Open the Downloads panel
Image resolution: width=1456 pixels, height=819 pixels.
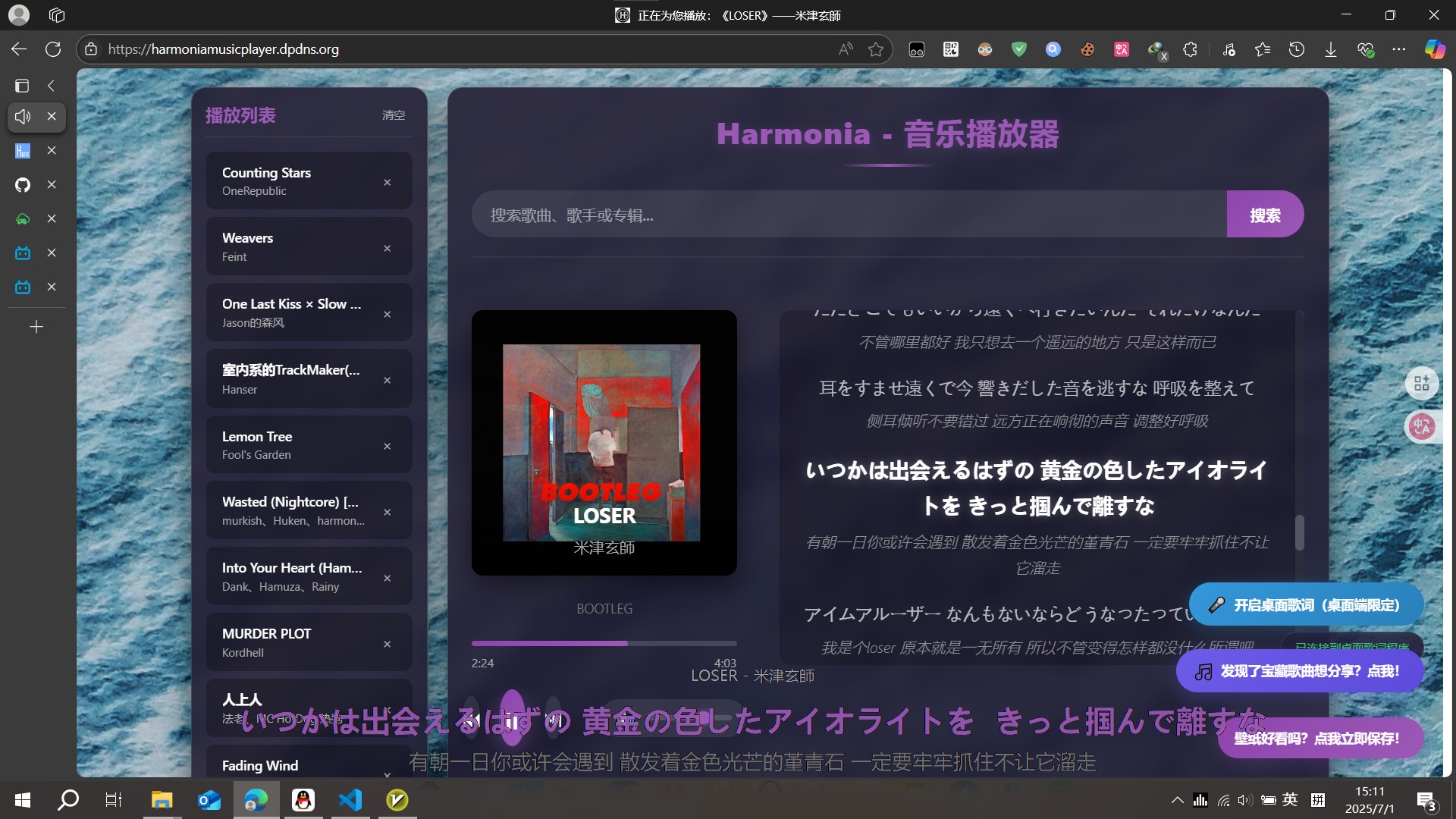[1330, 49]
